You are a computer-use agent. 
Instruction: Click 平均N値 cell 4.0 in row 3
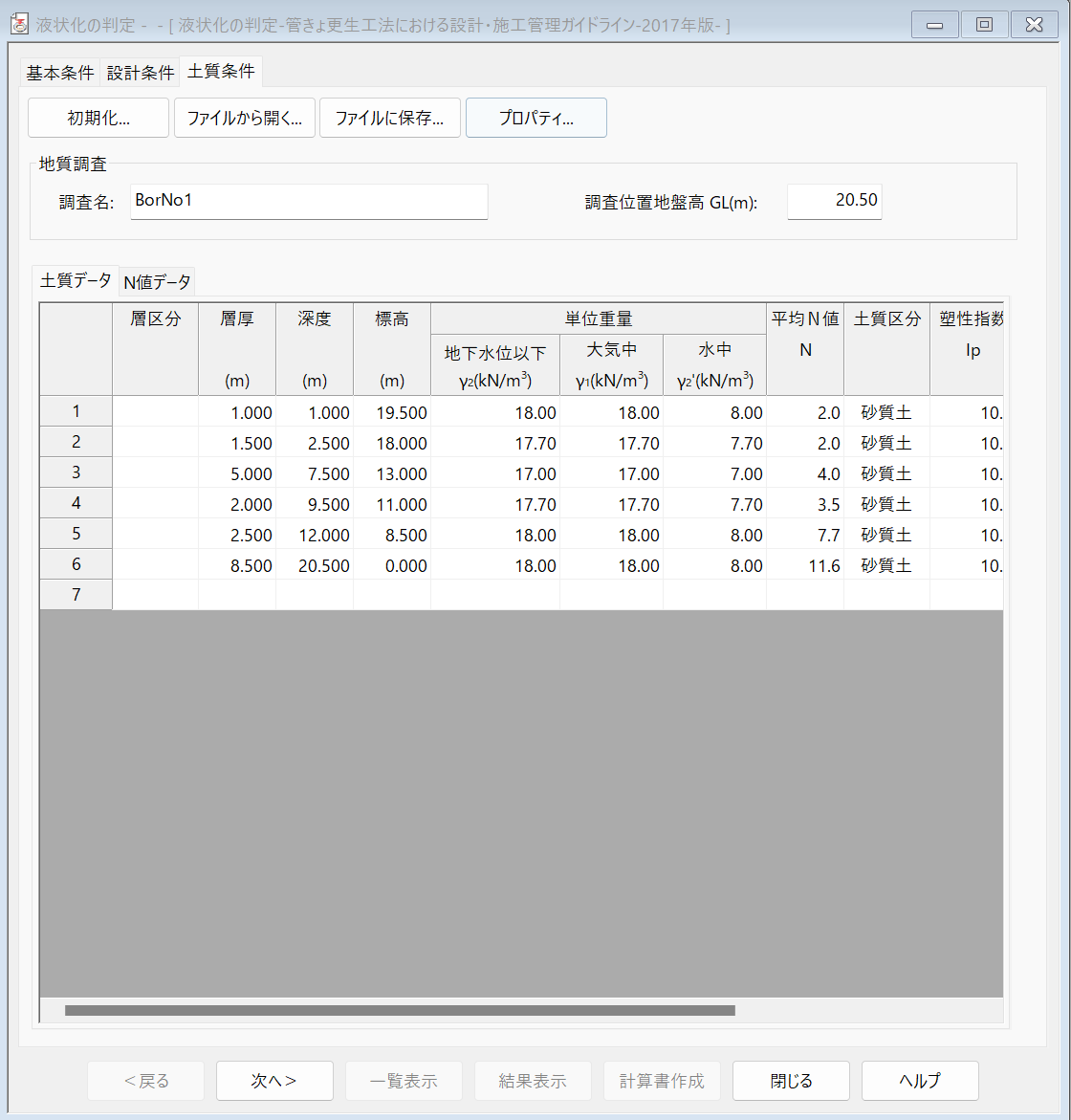(x=805, y=473)
